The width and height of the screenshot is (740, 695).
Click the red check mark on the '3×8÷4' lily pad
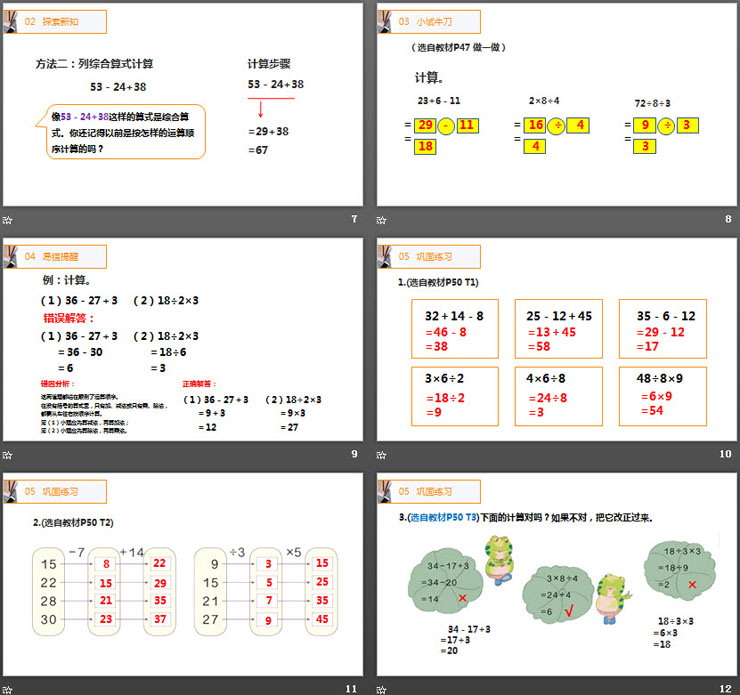coord(569,611)
